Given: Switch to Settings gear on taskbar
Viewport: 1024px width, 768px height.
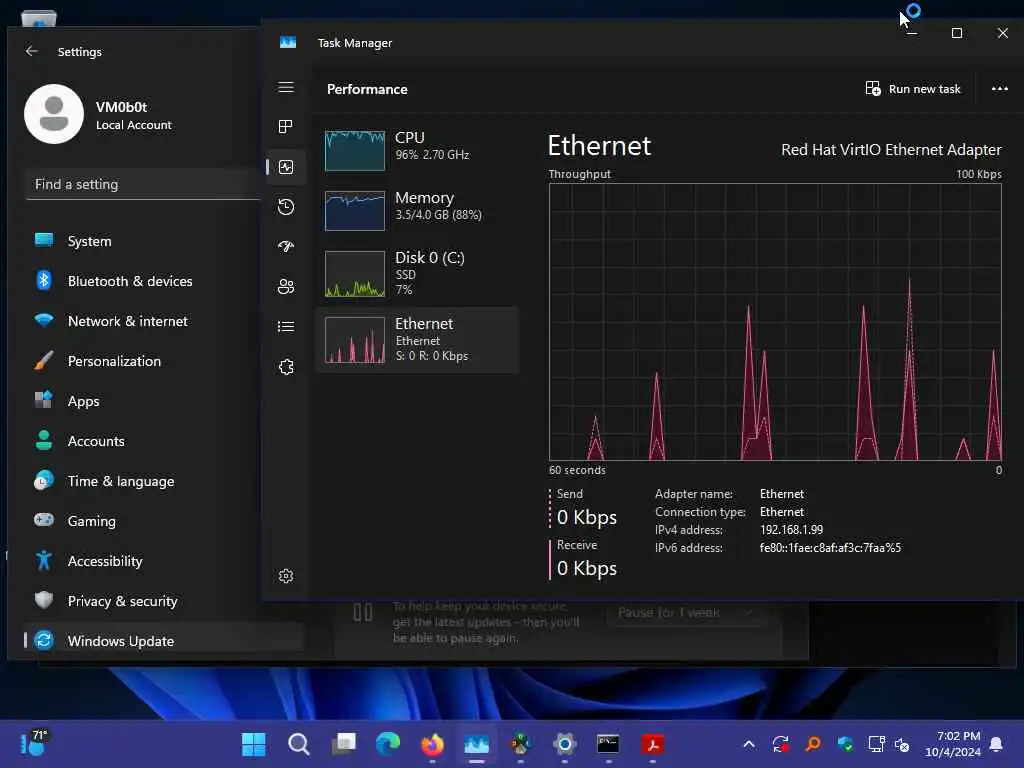Looking at the screenshot, I should 565,744.
